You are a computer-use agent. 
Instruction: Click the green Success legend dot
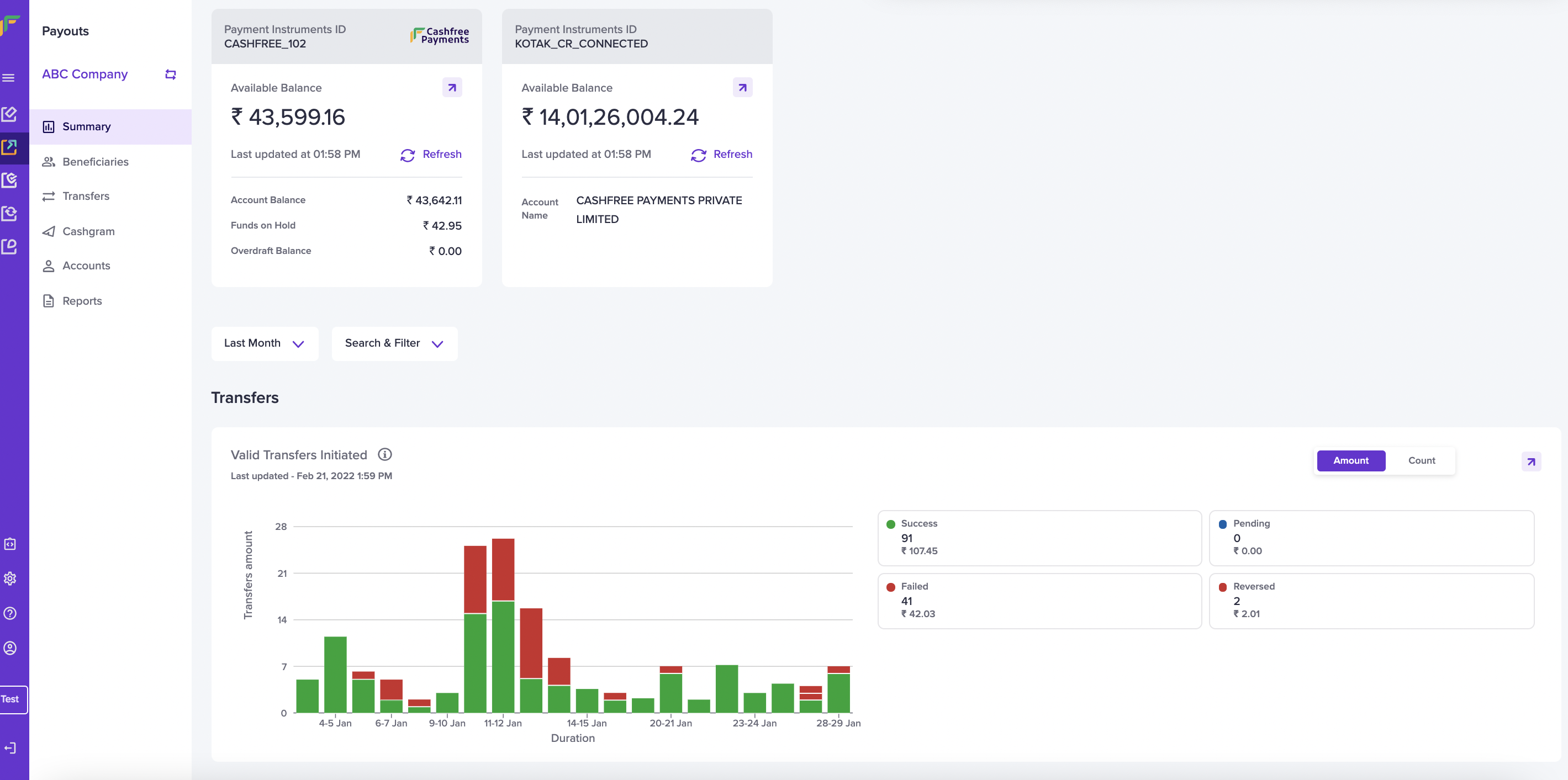click(x=890, y=524)
